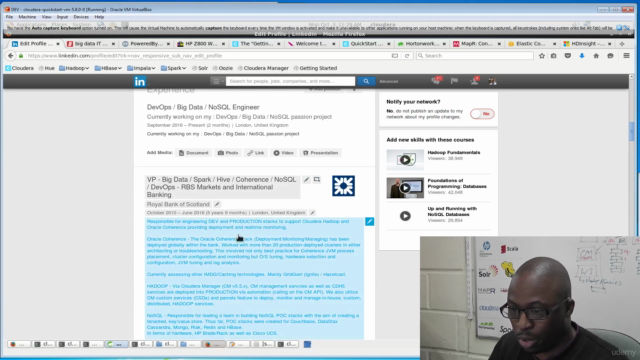The width and height of the screenshot is (640, 360).
Task: Play Hadoop Fundamentals course thumbnail
Action: [x=405, y=160]
